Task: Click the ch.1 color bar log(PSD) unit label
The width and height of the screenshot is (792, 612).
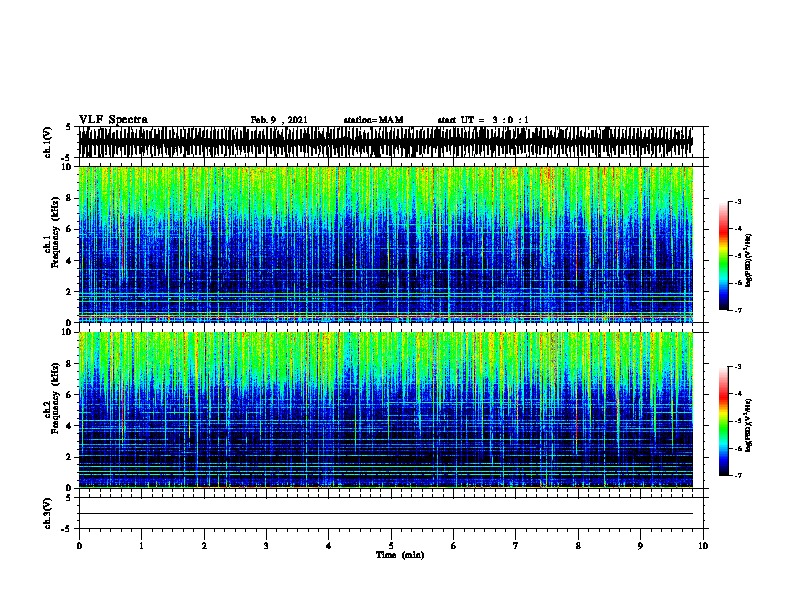Action: (x=748, y=260)
